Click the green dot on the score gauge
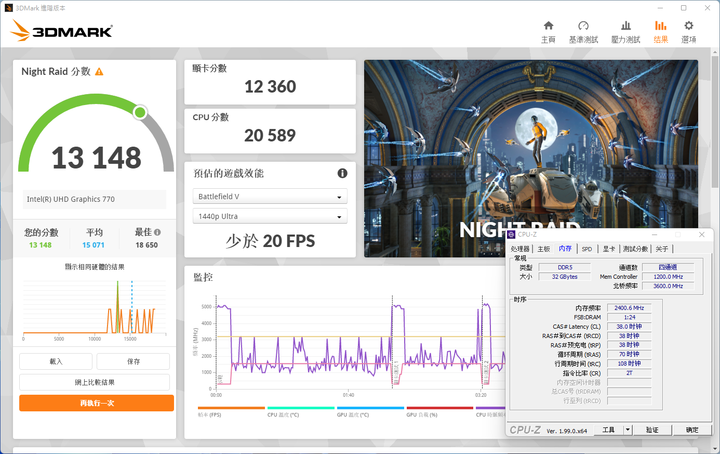The width and height of the screenshot is (720, 454). (x=140, y=112)
